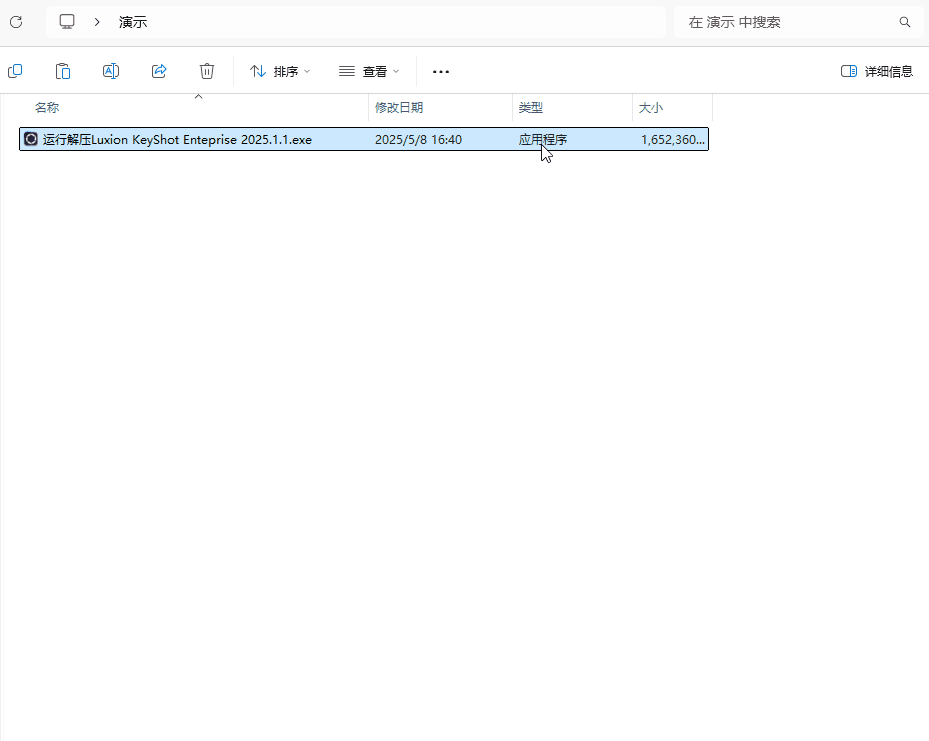Viewport: 929px width, 741px height.
Task: Click the Rename icon in the toolbar
Action: [111, 71]
